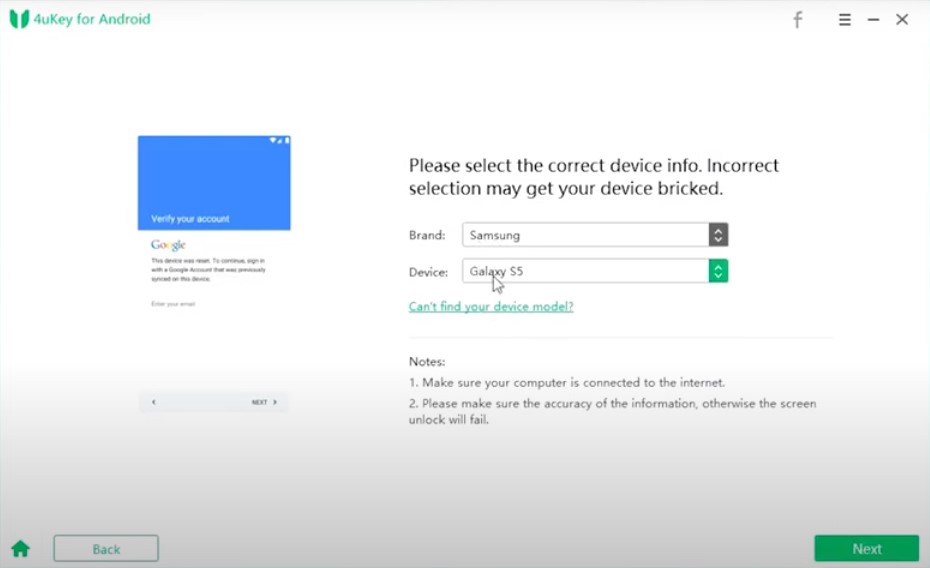The height and width of the screenshot is (568, 930).
Task: Click the Galaxy S5 device field
Action: point(585,271)
